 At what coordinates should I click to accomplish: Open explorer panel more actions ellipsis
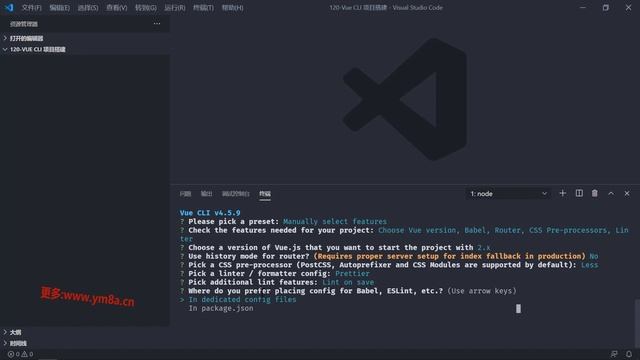(157, 24)
